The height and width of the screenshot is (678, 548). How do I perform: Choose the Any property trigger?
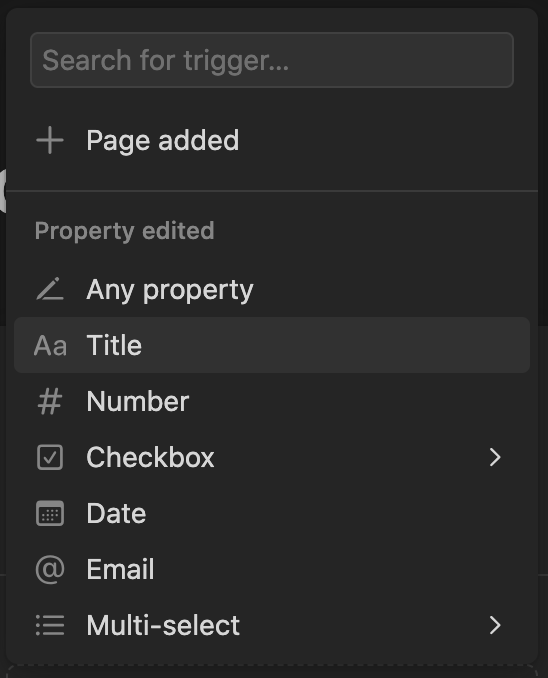point(272,289)
